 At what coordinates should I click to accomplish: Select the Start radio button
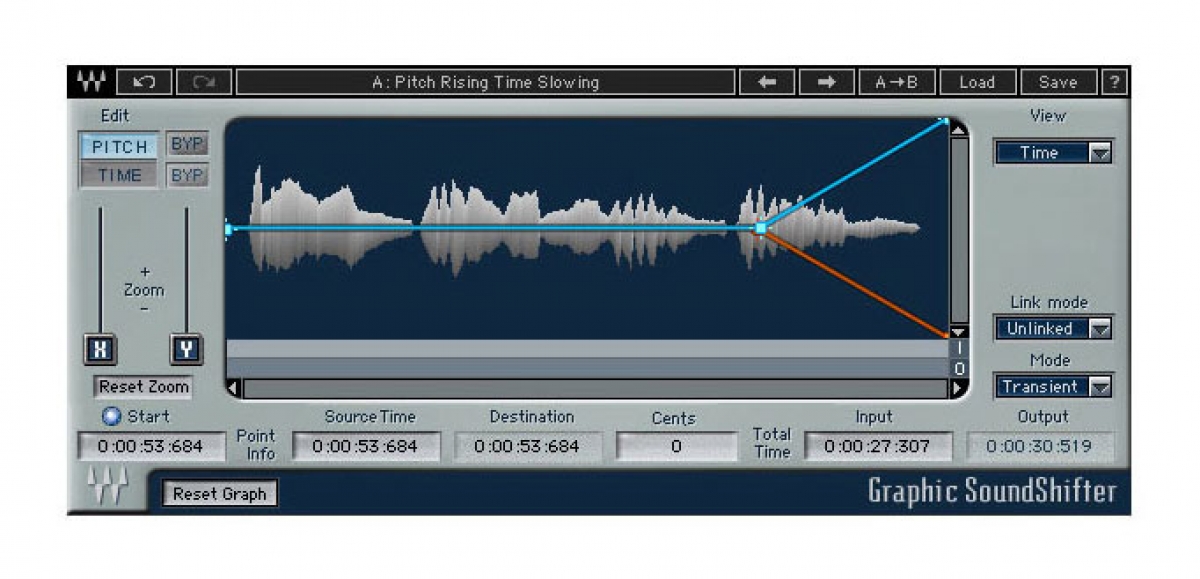click(x=111, y=416)
